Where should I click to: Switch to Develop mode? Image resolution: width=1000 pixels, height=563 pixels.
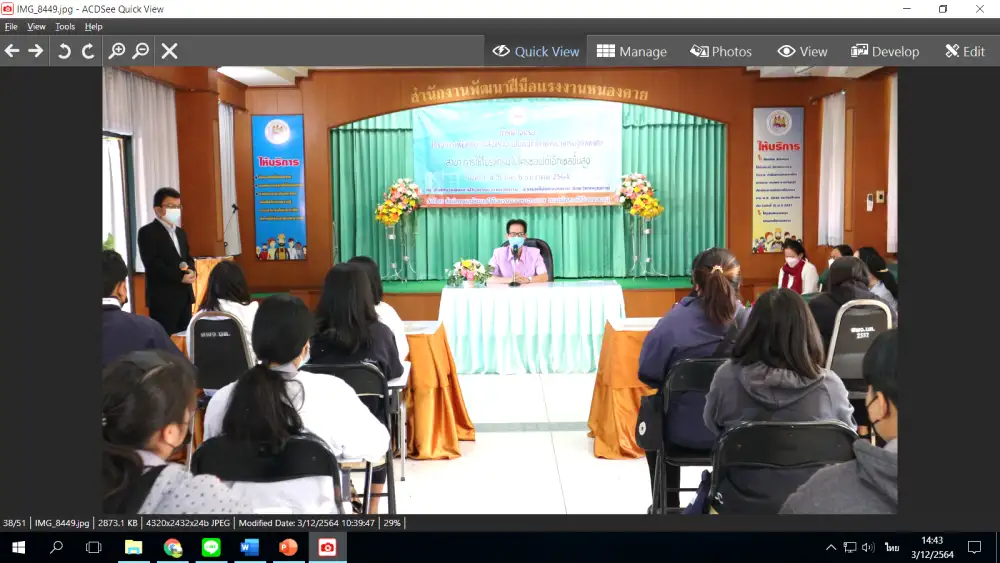pyautogui.click(x=885, y=52)
